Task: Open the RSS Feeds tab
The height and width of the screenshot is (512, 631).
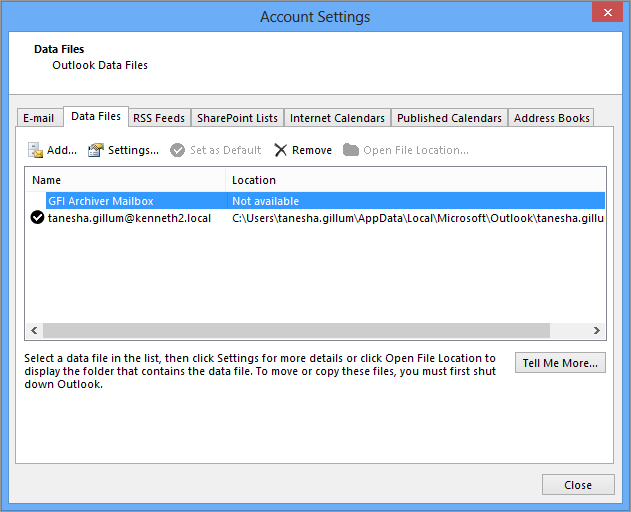Action: click(x=159, y=118)
